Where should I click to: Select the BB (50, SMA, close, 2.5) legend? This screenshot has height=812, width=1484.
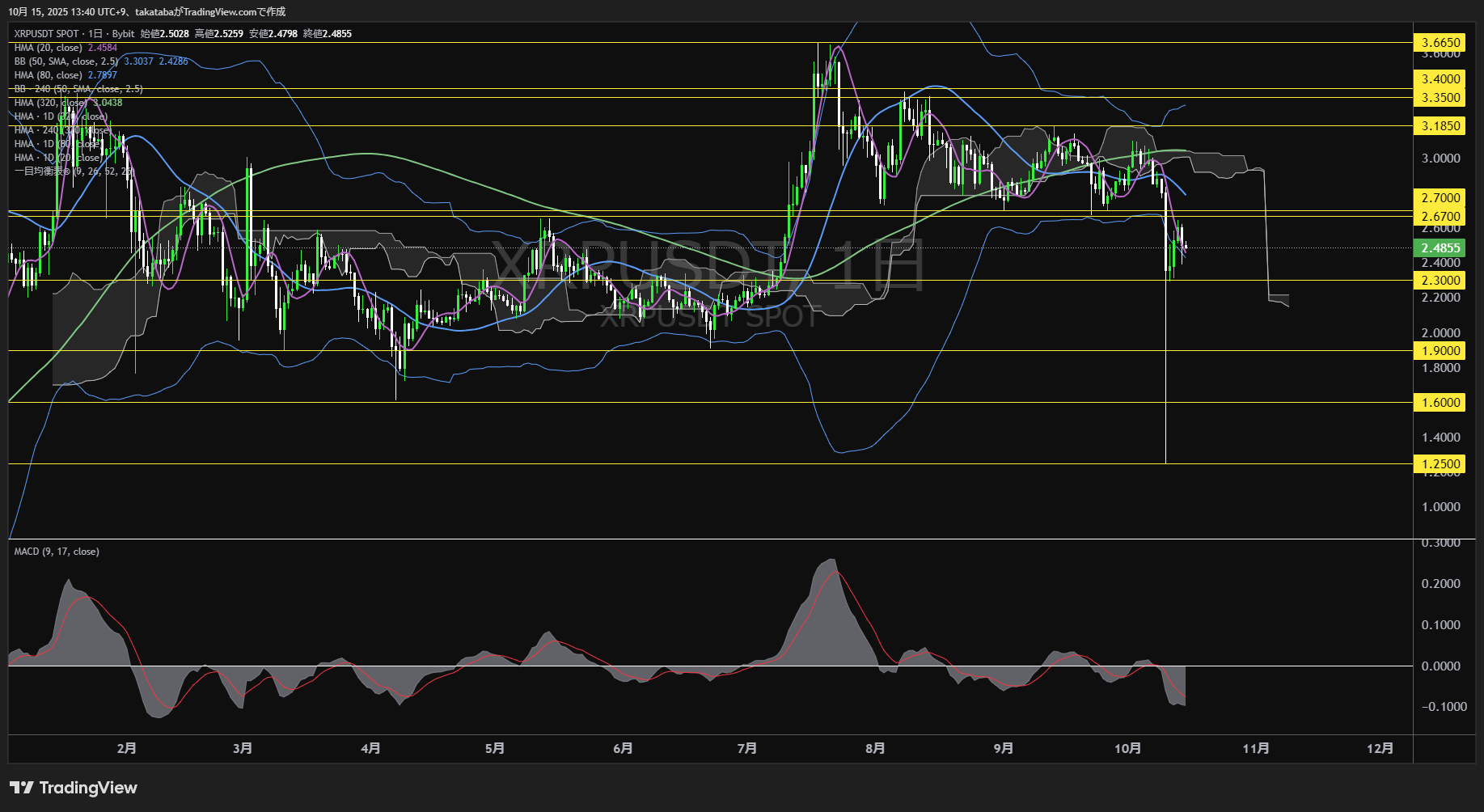pyautogui.click(x=66, y=61)
